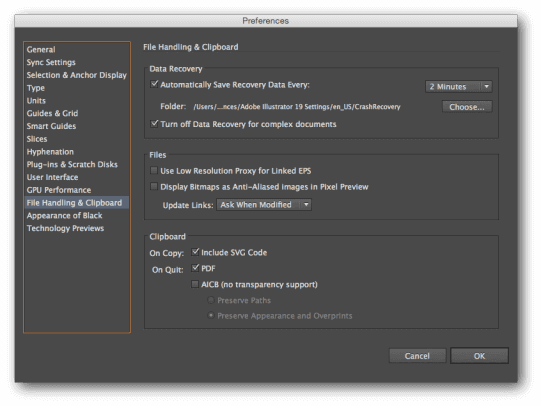
Task: Select File Handling & Clipboard category
Action: coord(77,202)
